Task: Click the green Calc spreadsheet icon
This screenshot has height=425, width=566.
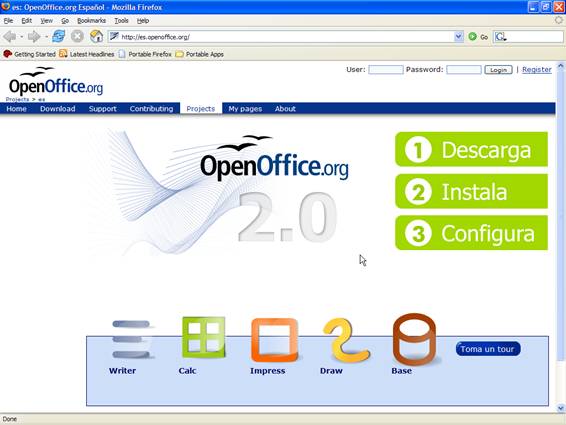Action: pyautogui.click(x=204, y=337)
